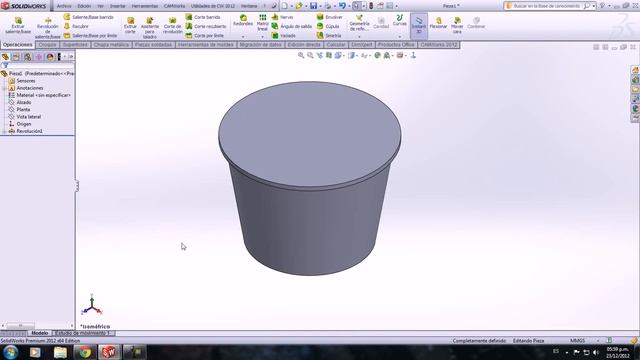Open the Asistente para taladro tool

point(150,28)
